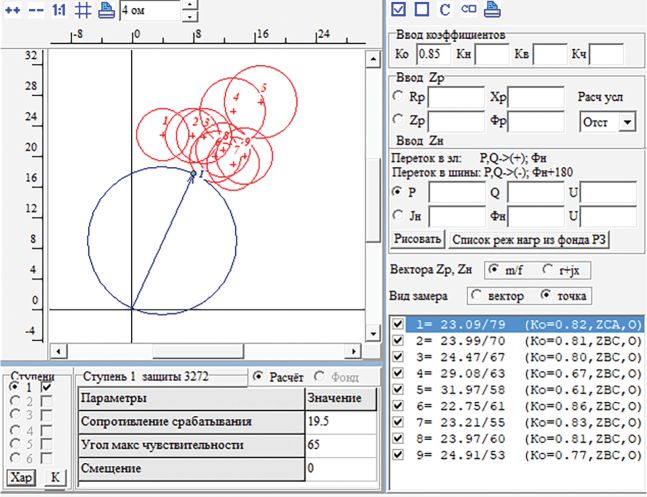
Task: Print the chart using left printer icon
Action: [x=106, y=10]
